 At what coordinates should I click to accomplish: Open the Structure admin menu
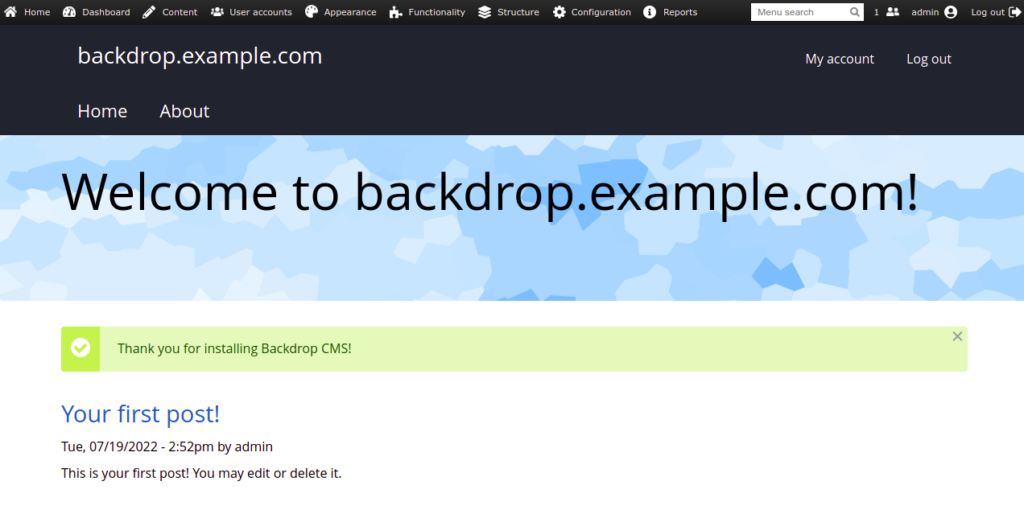pyautogui.click(x=519, y=12)
